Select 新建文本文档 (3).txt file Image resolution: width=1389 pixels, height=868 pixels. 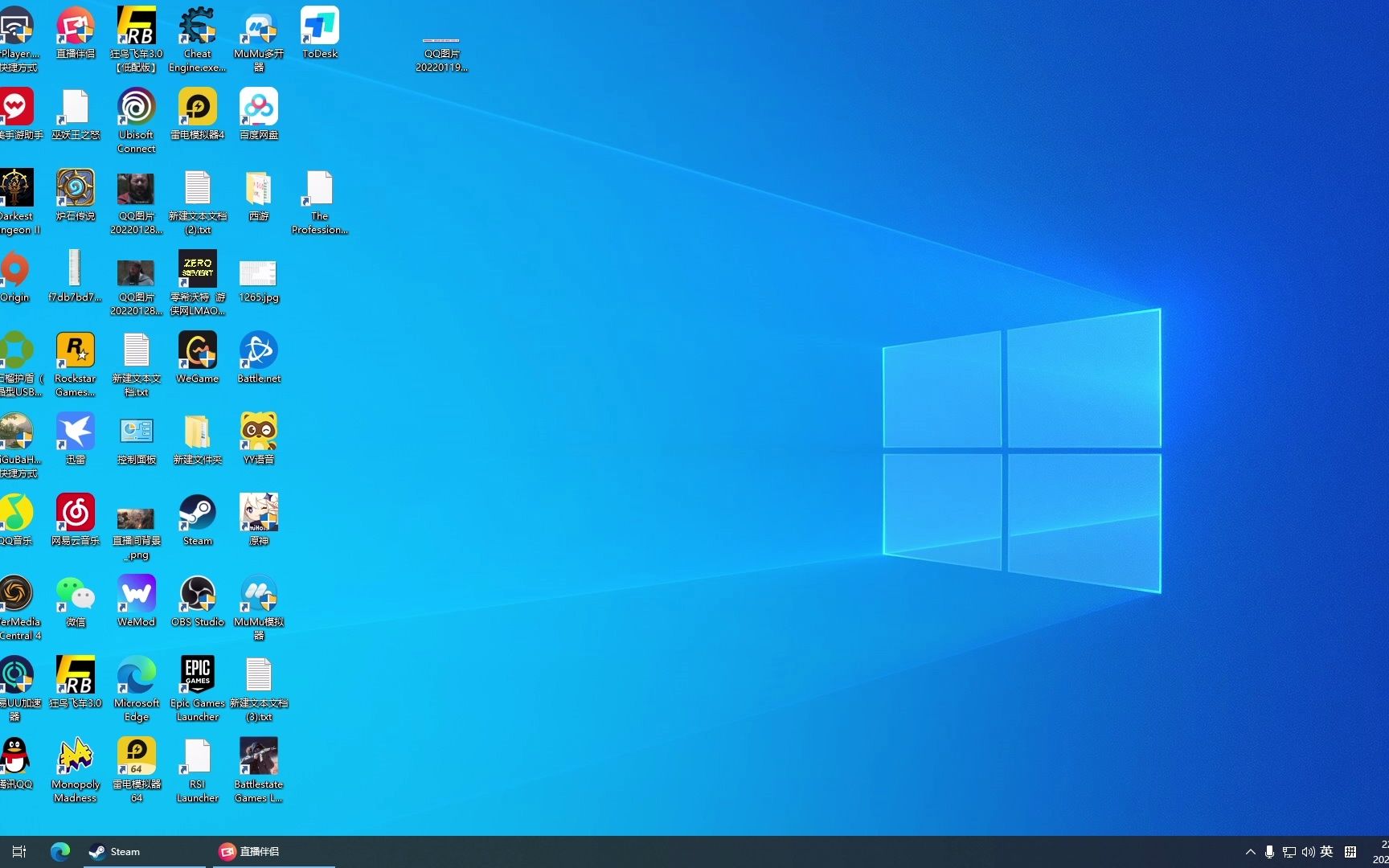(x=259, y=688)
